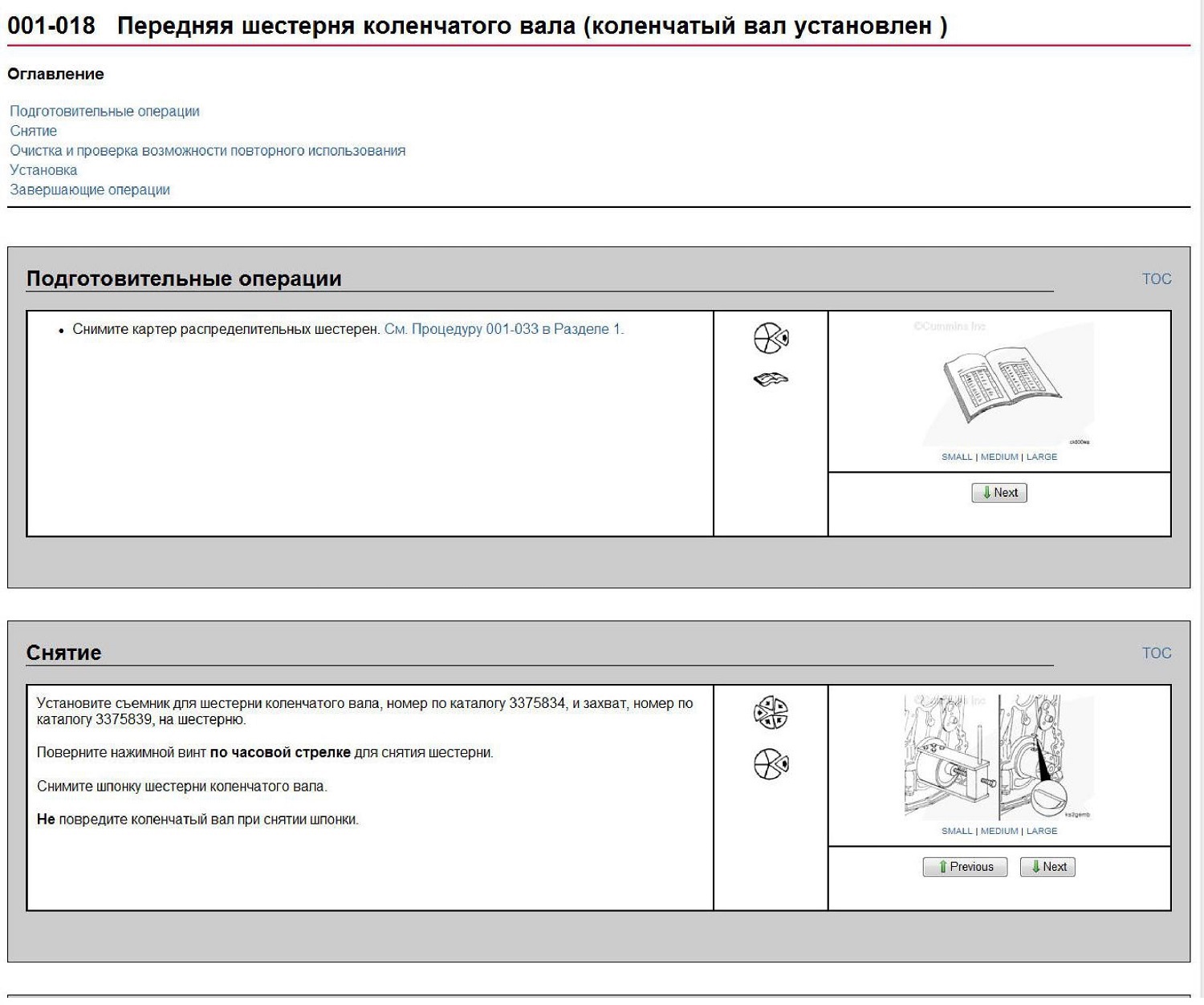Click the lower round pictogram in Снятие row
This screenshot has width=1204, height=1005.
pos(771,763)
